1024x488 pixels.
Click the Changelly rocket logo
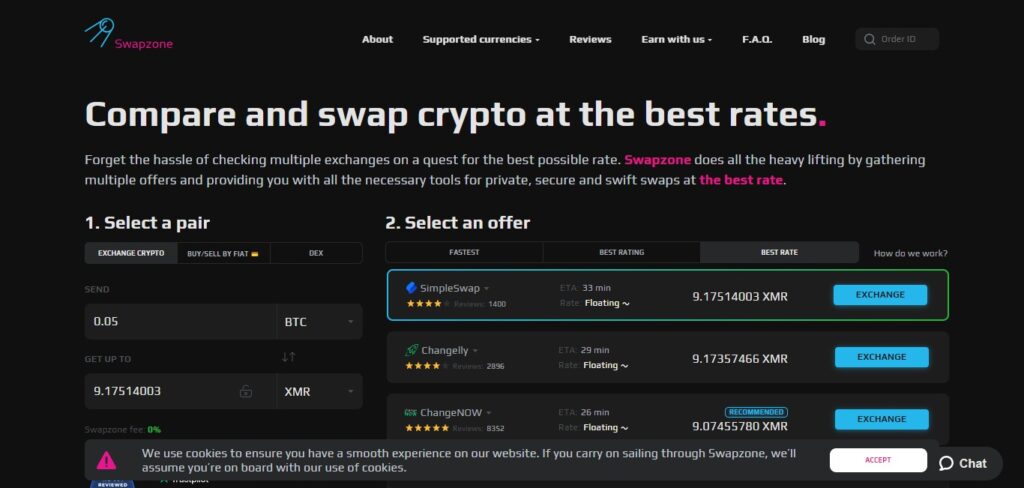(x=411, y=350)
